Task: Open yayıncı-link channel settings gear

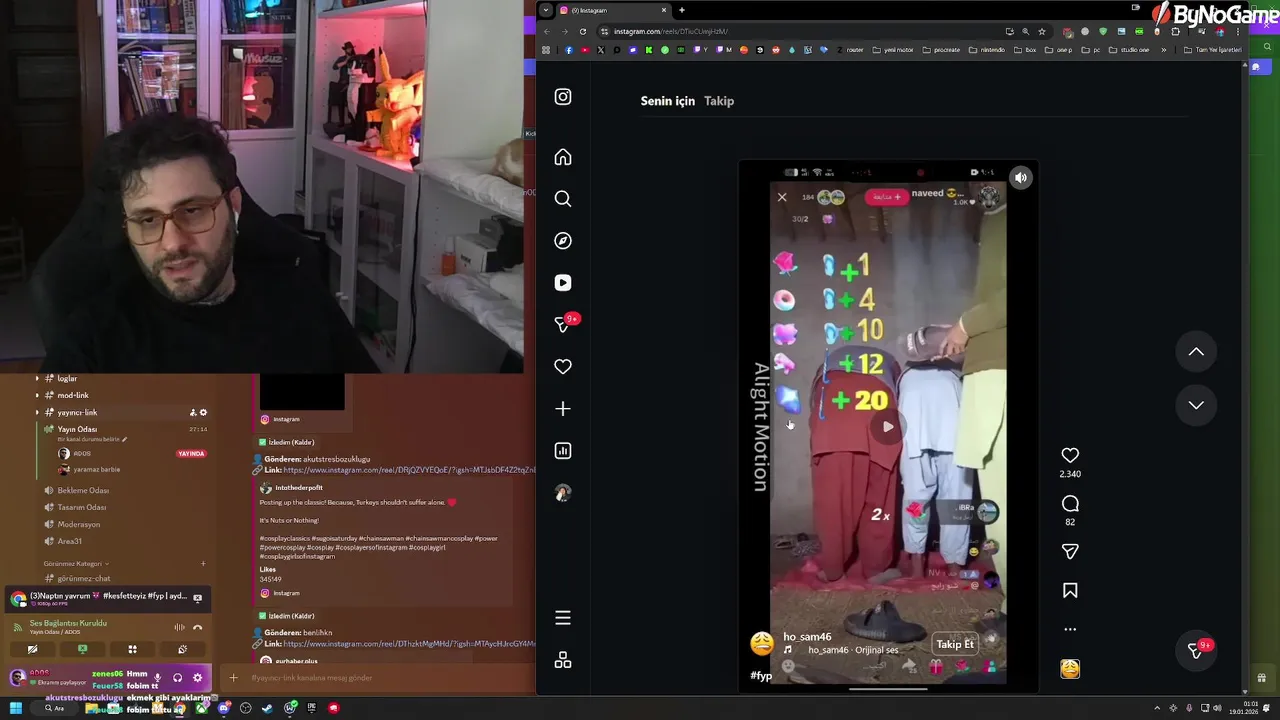Action: (203, 412)
